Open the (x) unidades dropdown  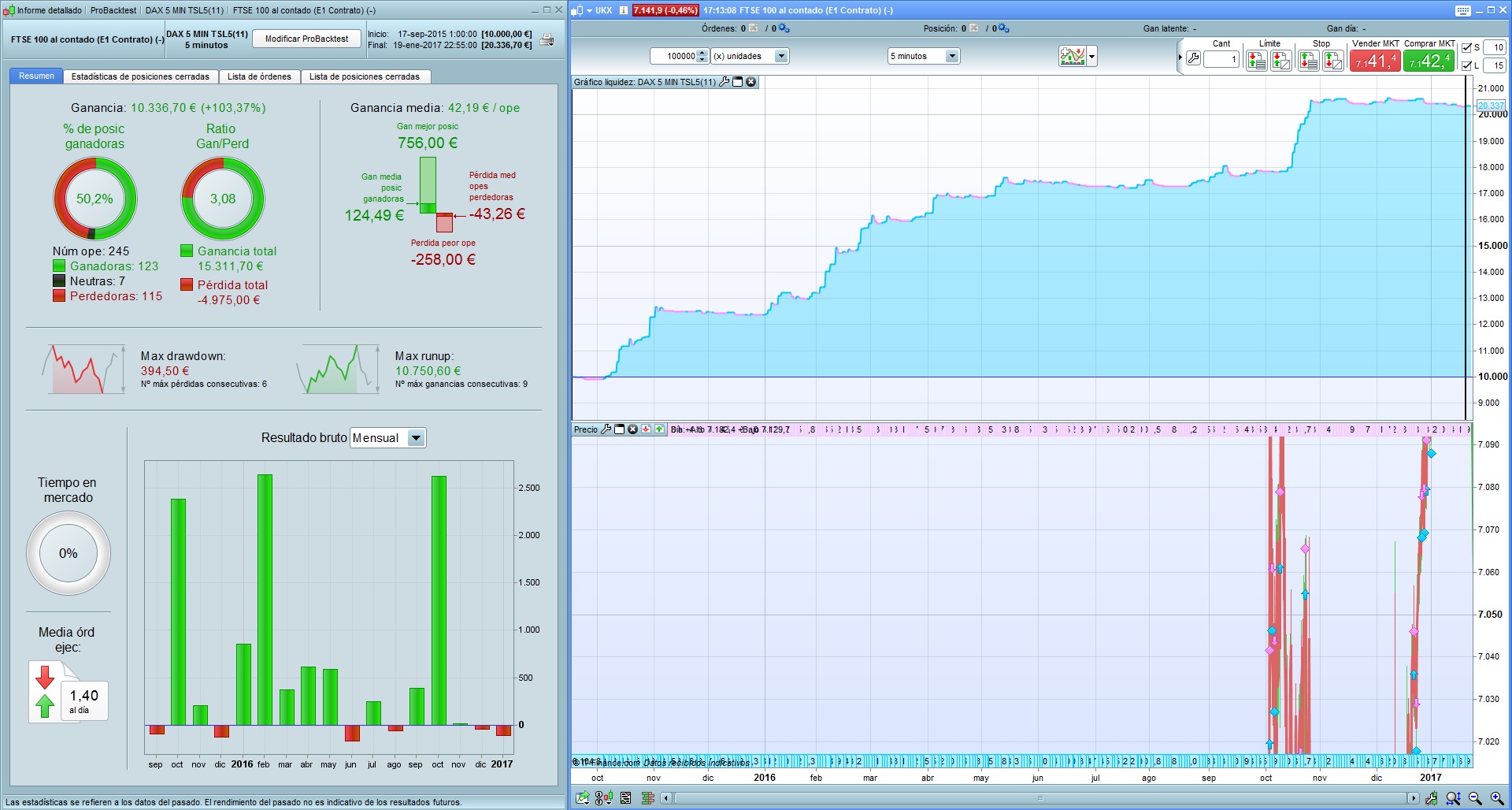point(780,56)
